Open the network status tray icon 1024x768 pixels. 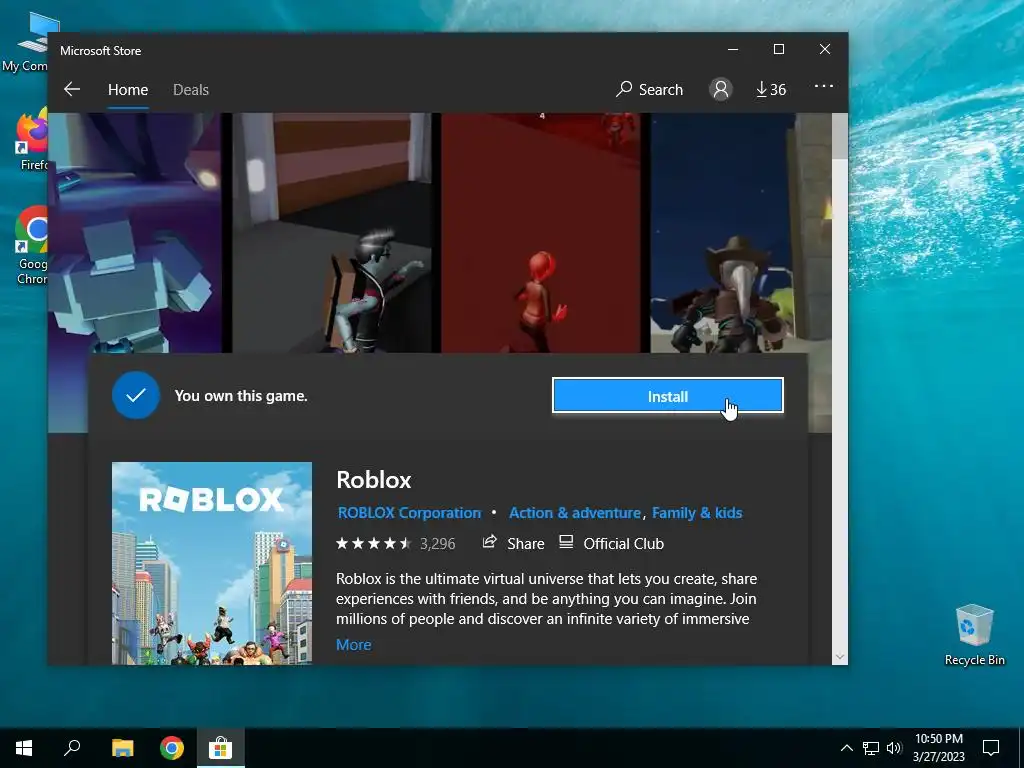point(871,748)
